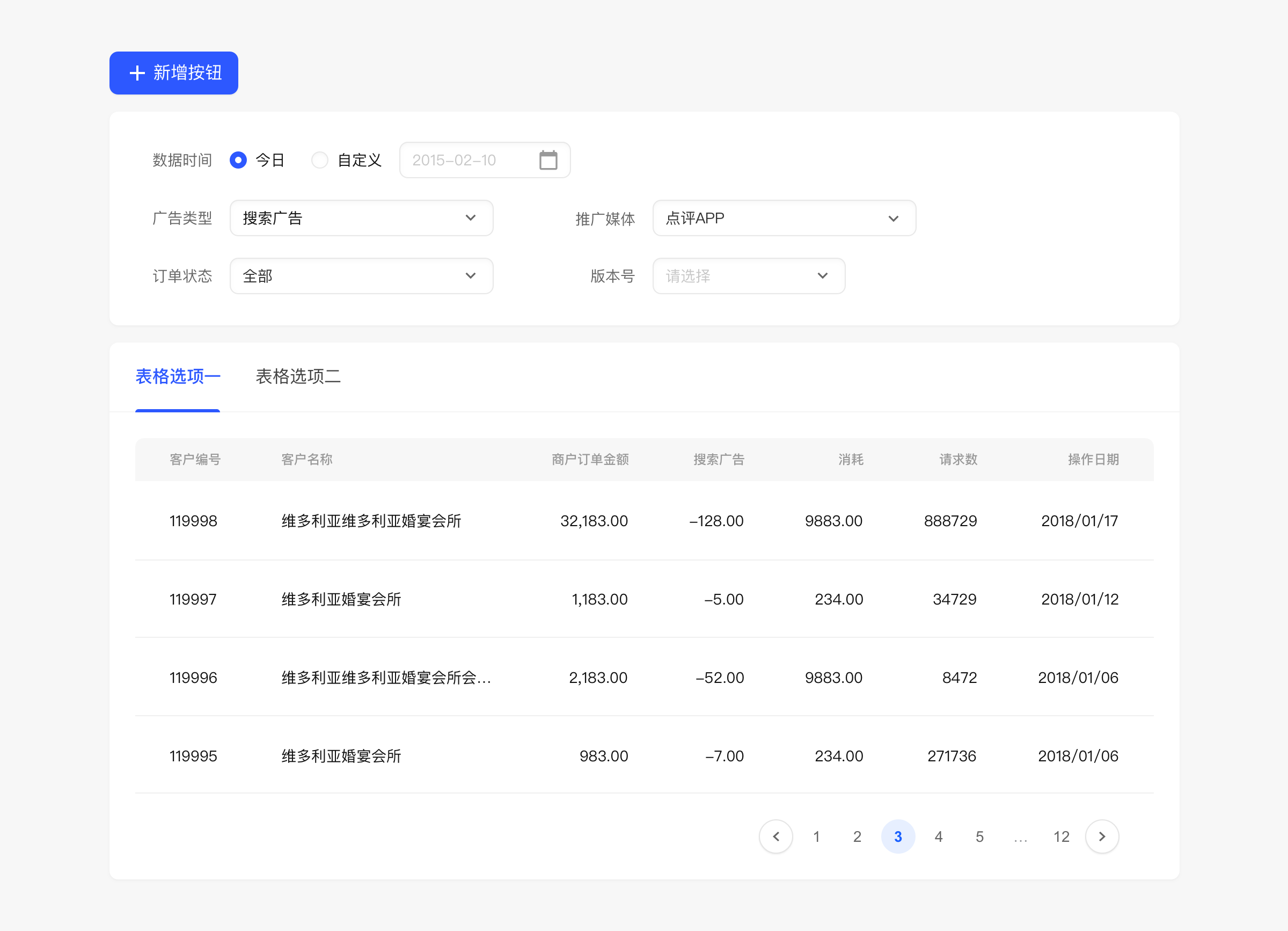The image size is (1288, 931).
Task: Click chevron arrow in 订单状态 select
Action: pos(470,276)
